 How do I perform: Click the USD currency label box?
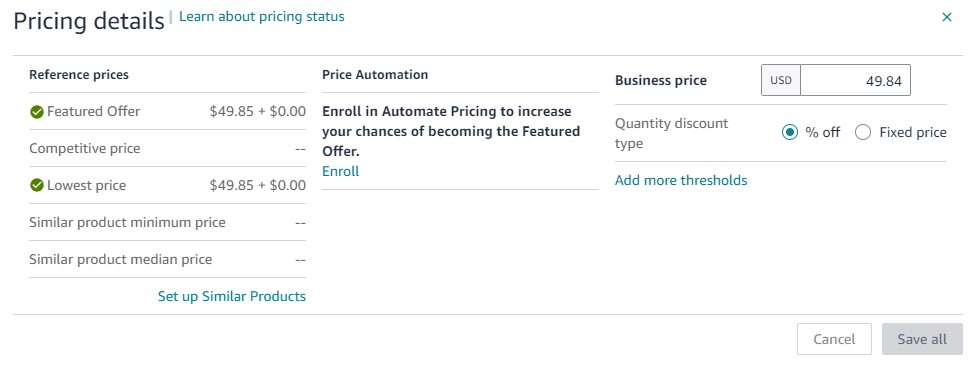tap(781, 81)
